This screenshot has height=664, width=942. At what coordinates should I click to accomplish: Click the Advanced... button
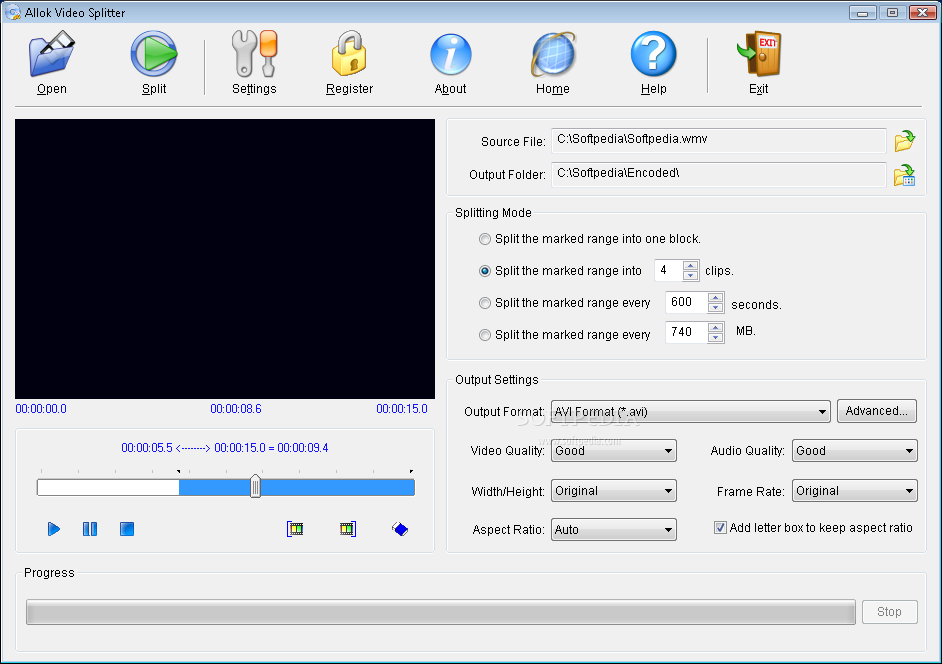877,411
